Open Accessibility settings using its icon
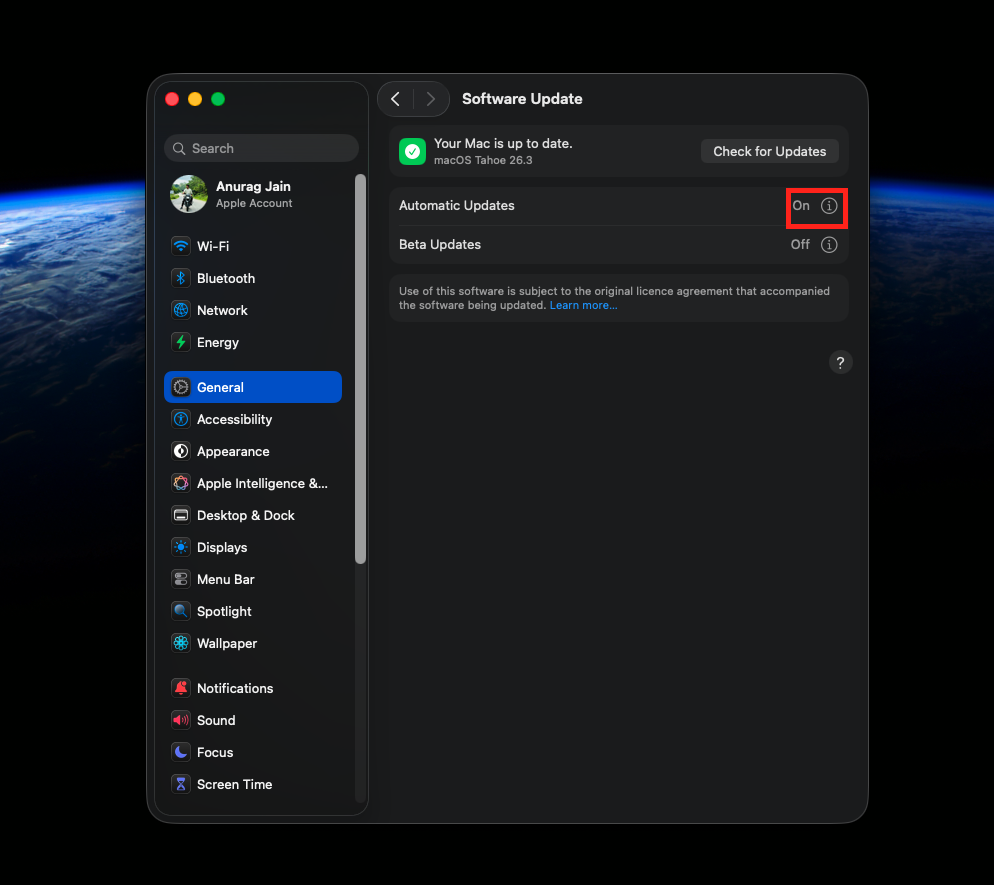The height and width of the screenshot is (885, 994). [x=181, y=419]
